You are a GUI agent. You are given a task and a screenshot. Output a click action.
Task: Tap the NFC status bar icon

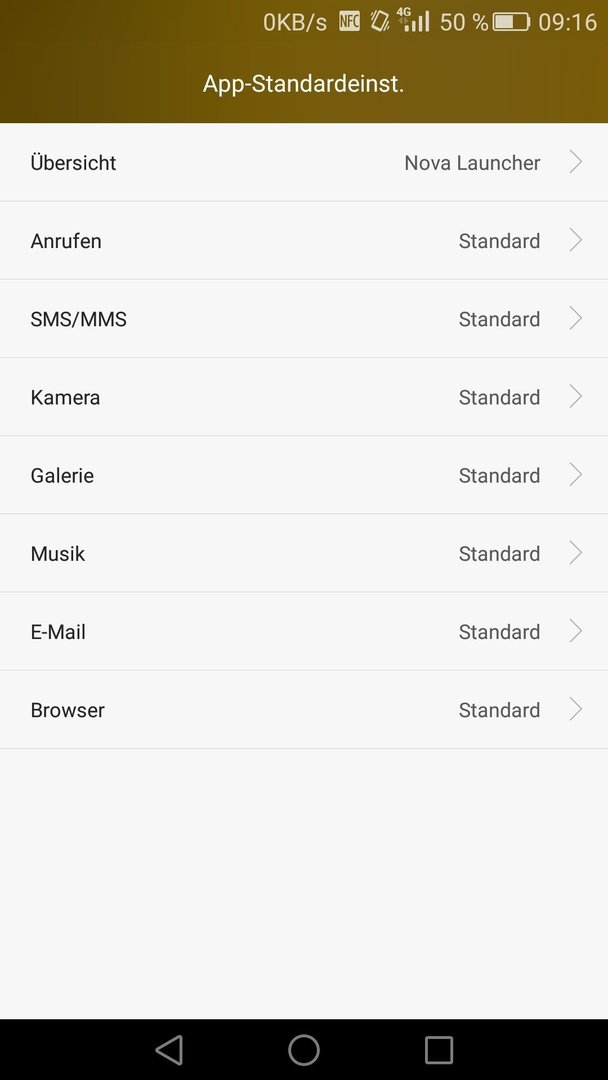pos(350,21)
